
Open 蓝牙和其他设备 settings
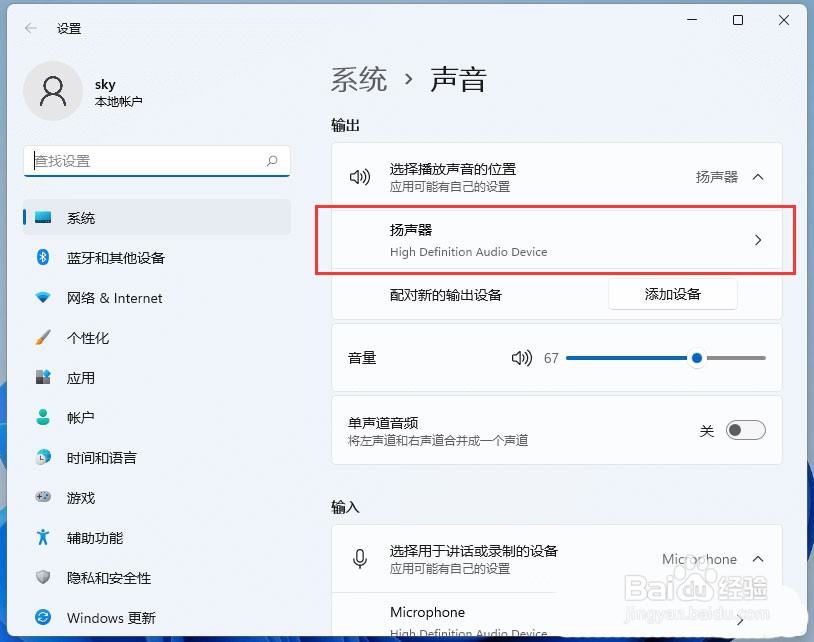pyautogui.click(x=157, y=257)
